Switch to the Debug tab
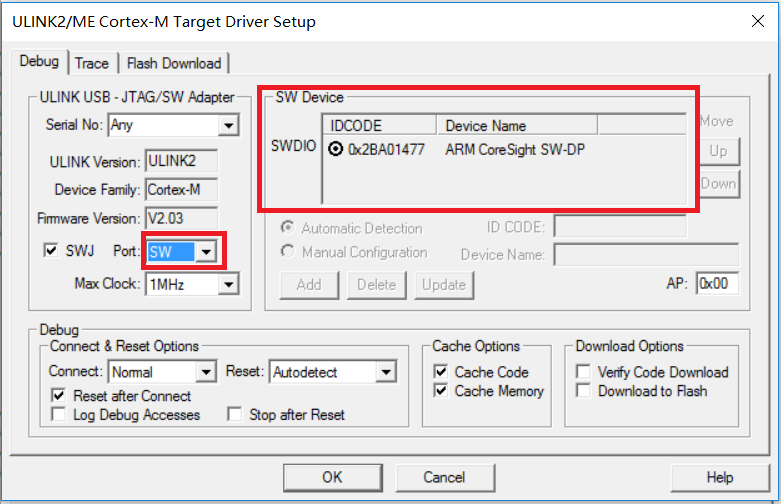781x504 pixels. (x=39, y=62)
